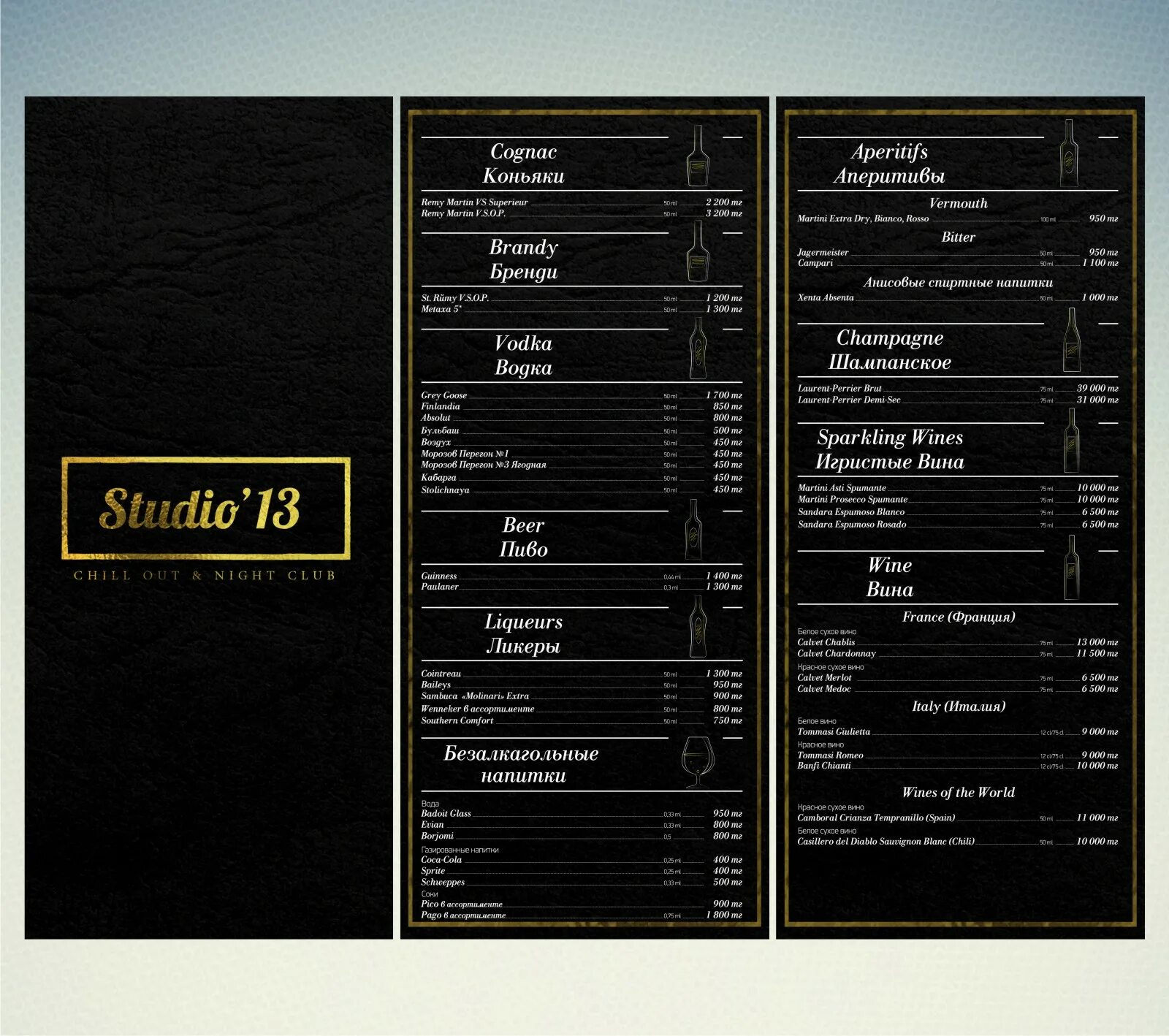This screenshot has width=1169, height=1036.
Task: Click the Schweppes item
Action: 582,882
